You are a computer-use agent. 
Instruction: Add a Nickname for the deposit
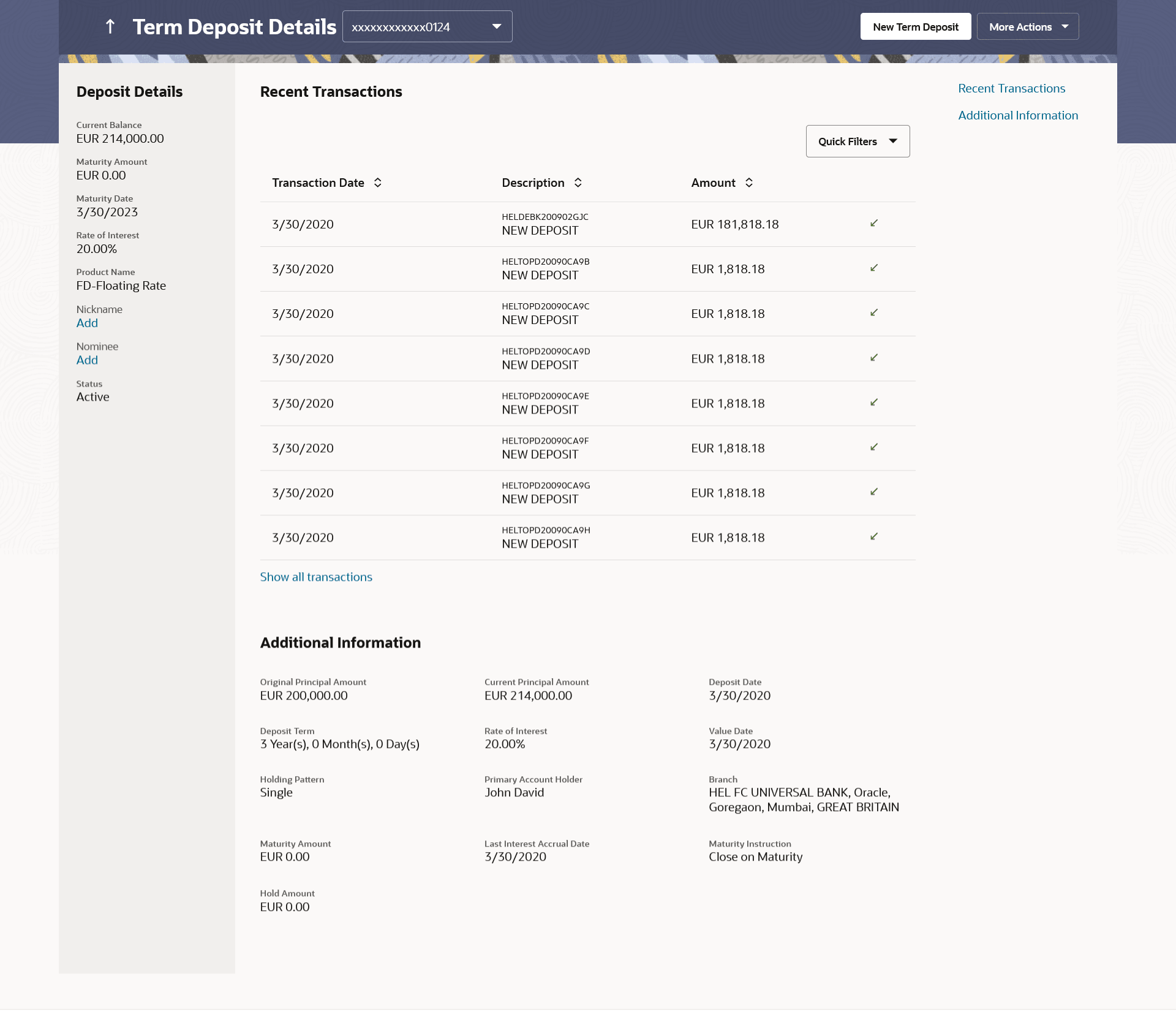coord(87,323)
